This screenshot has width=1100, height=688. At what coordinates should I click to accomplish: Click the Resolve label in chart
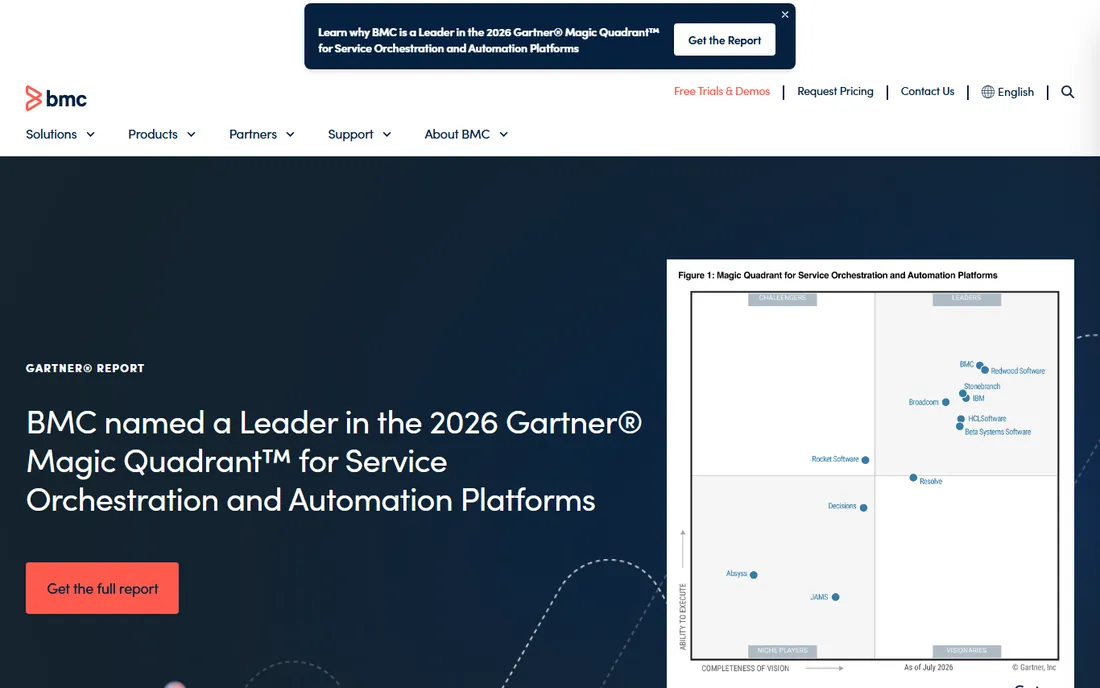tap(930, 481)
